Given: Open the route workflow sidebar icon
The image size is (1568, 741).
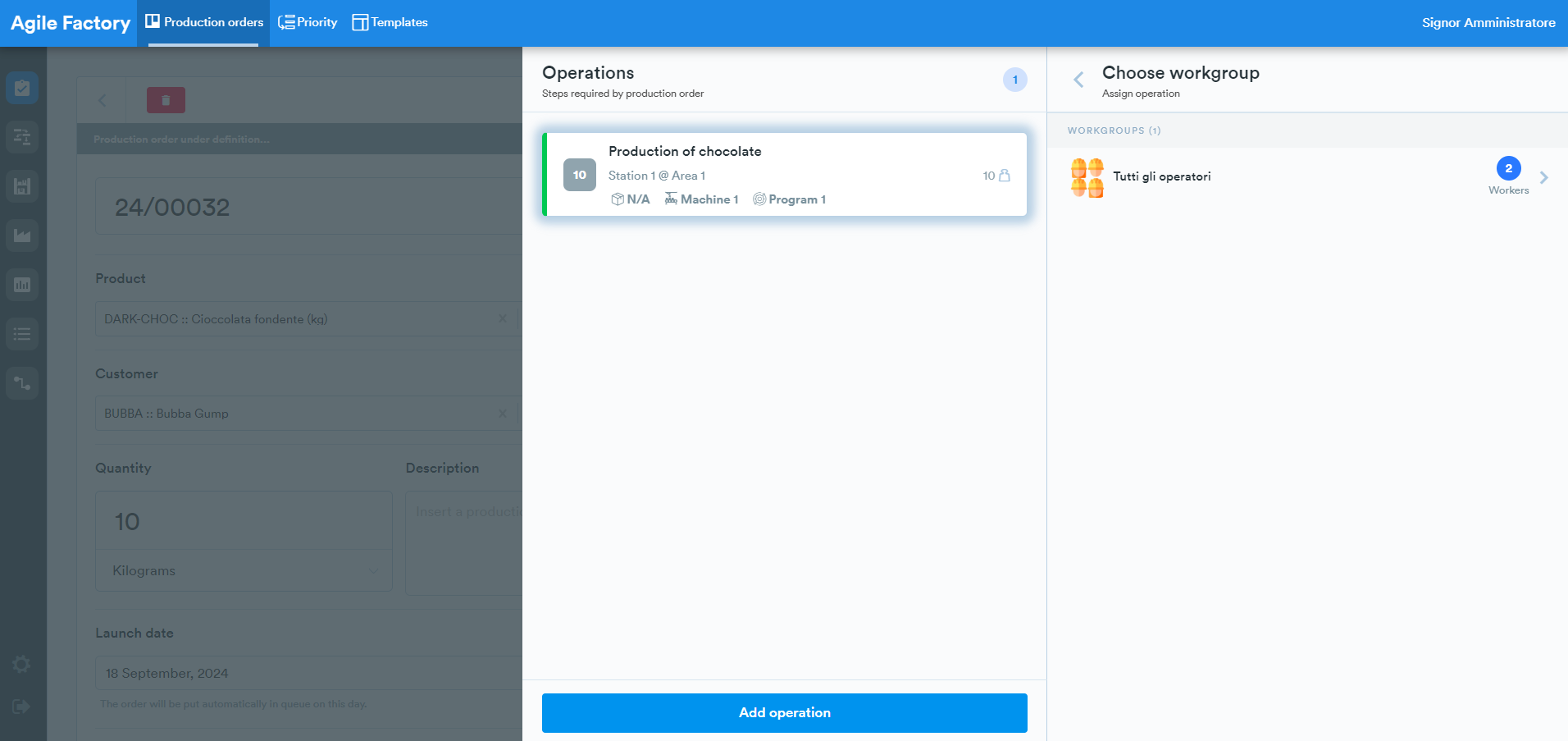Looking at the screenshot, I should tap(22, 383).
